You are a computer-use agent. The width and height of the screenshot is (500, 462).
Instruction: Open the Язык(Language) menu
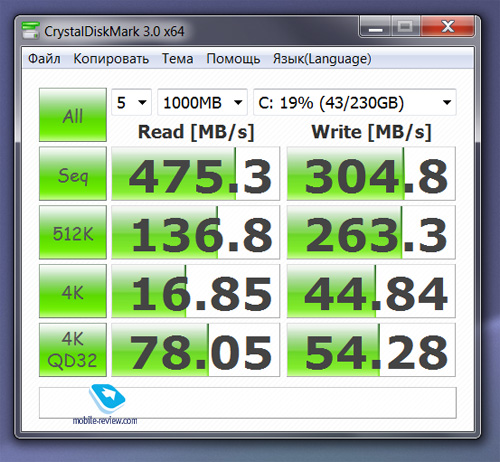[x=322, y=59]
